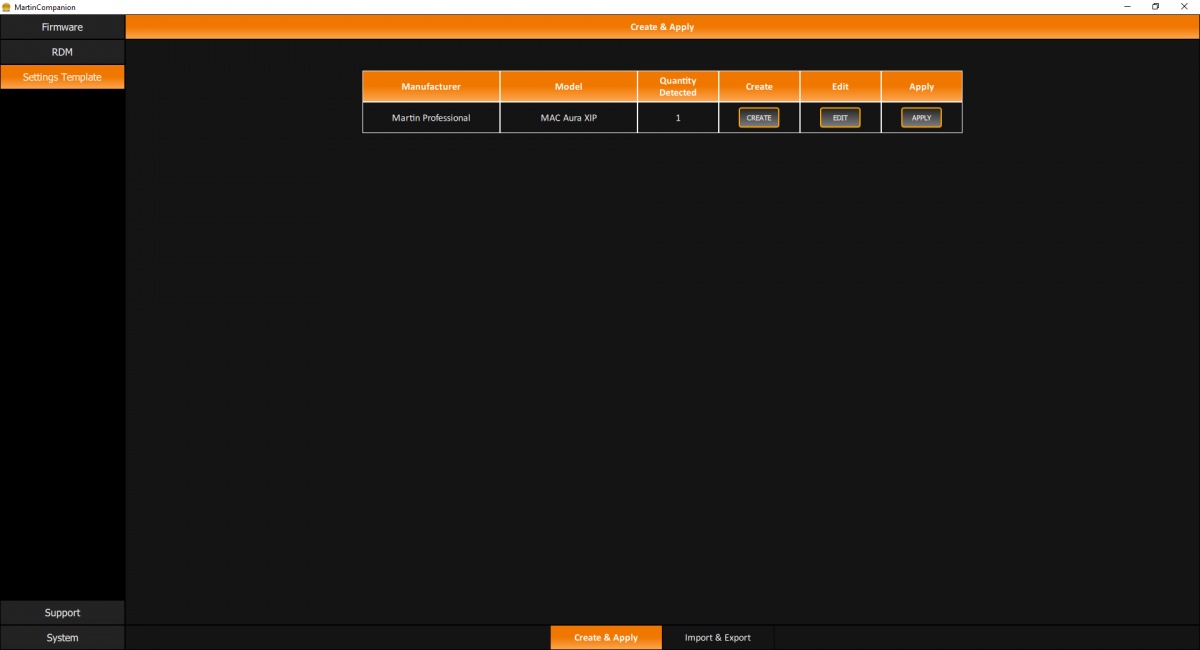Select the MAC Aura XIP cell
Image resolution: width=1200 pixels, height=650 pixels.
pos(568,118)
